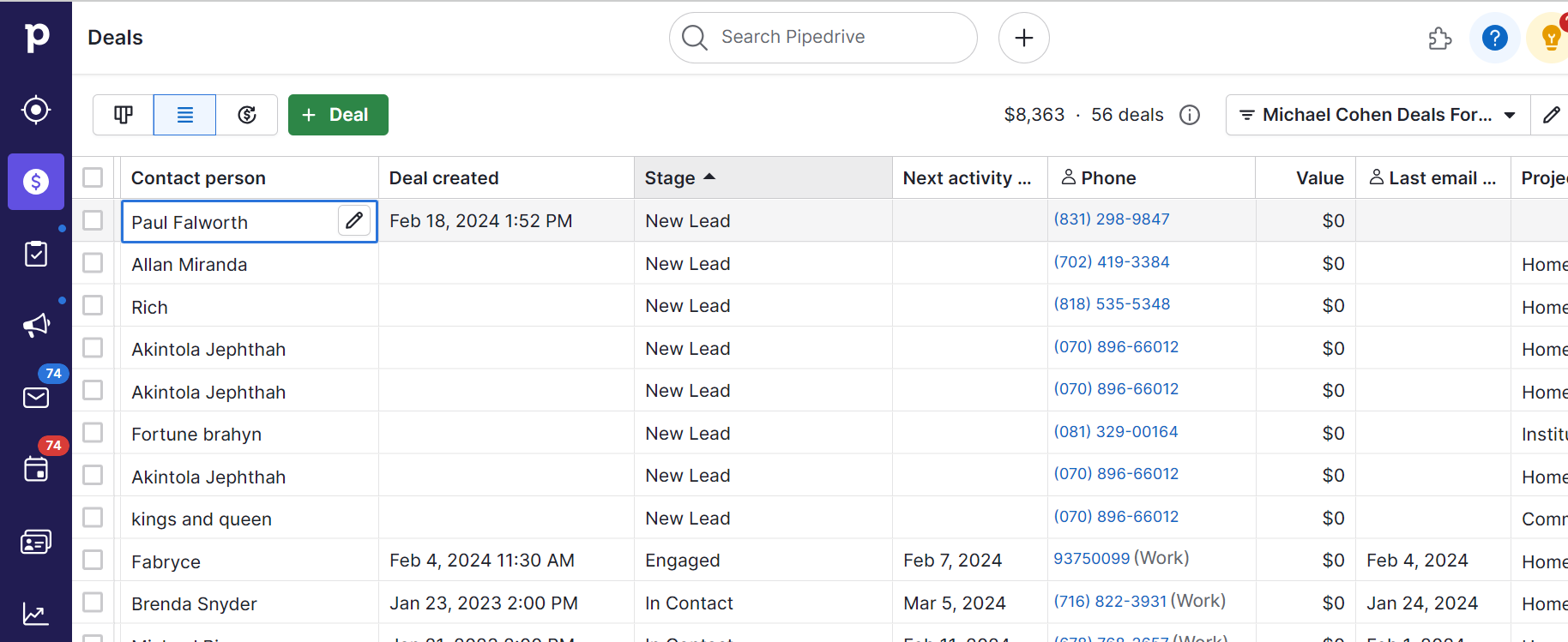Switch to pipeline kanban view
1568x642 pixels.
[x=124, y=115]
